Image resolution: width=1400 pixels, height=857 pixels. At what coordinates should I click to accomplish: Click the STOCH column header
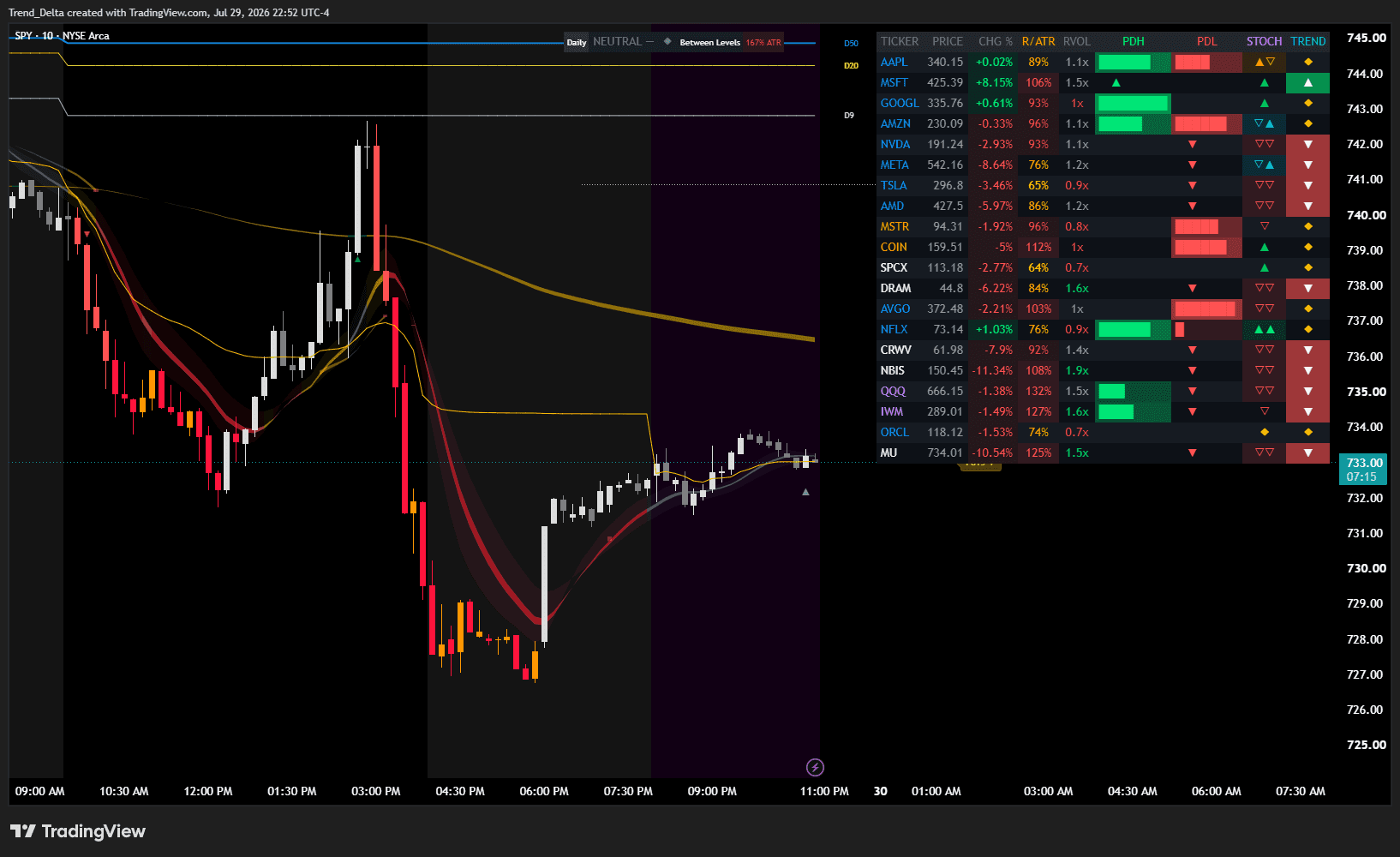point(1264,41)
